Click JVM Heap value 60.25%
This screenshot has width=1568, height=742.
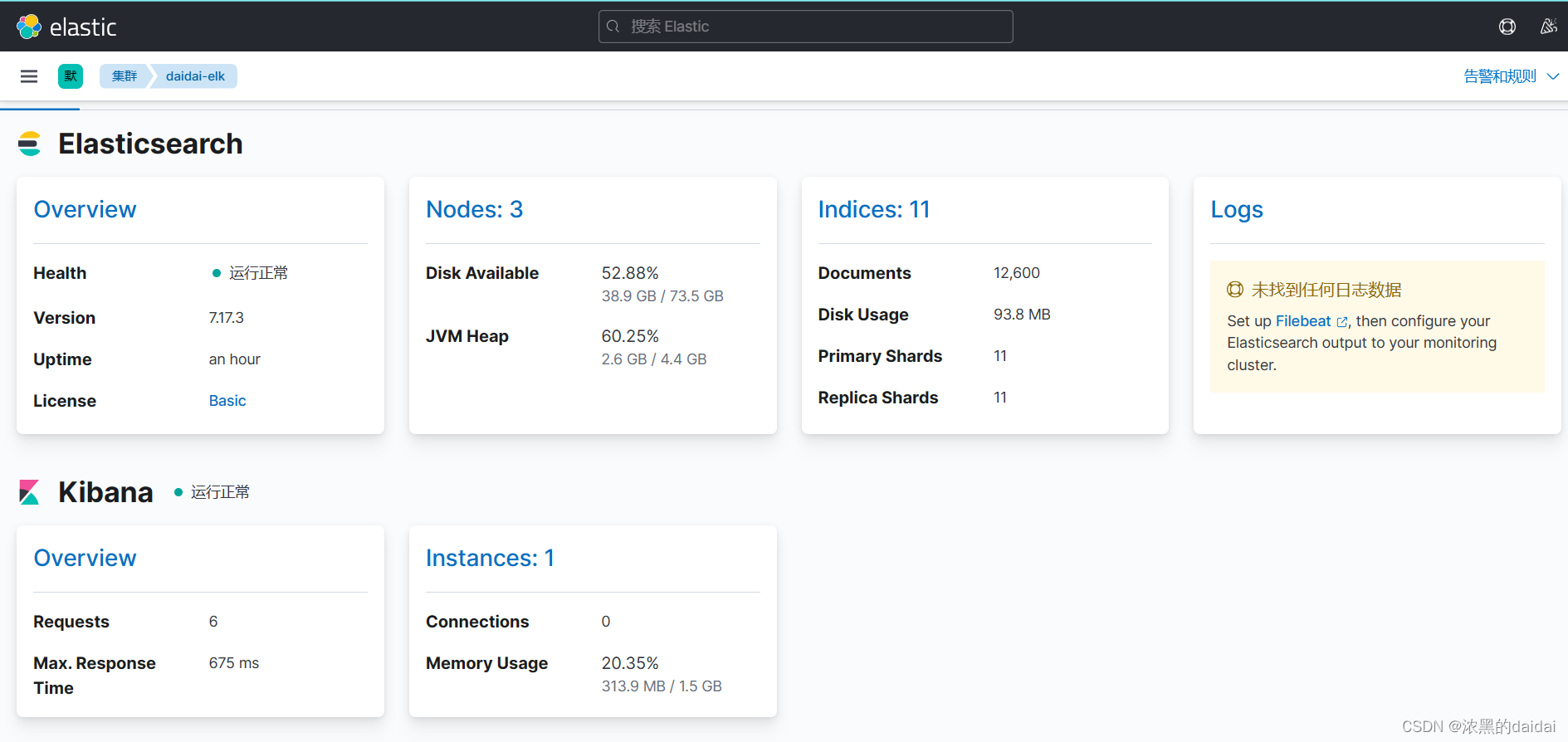[x=630, y=336]
